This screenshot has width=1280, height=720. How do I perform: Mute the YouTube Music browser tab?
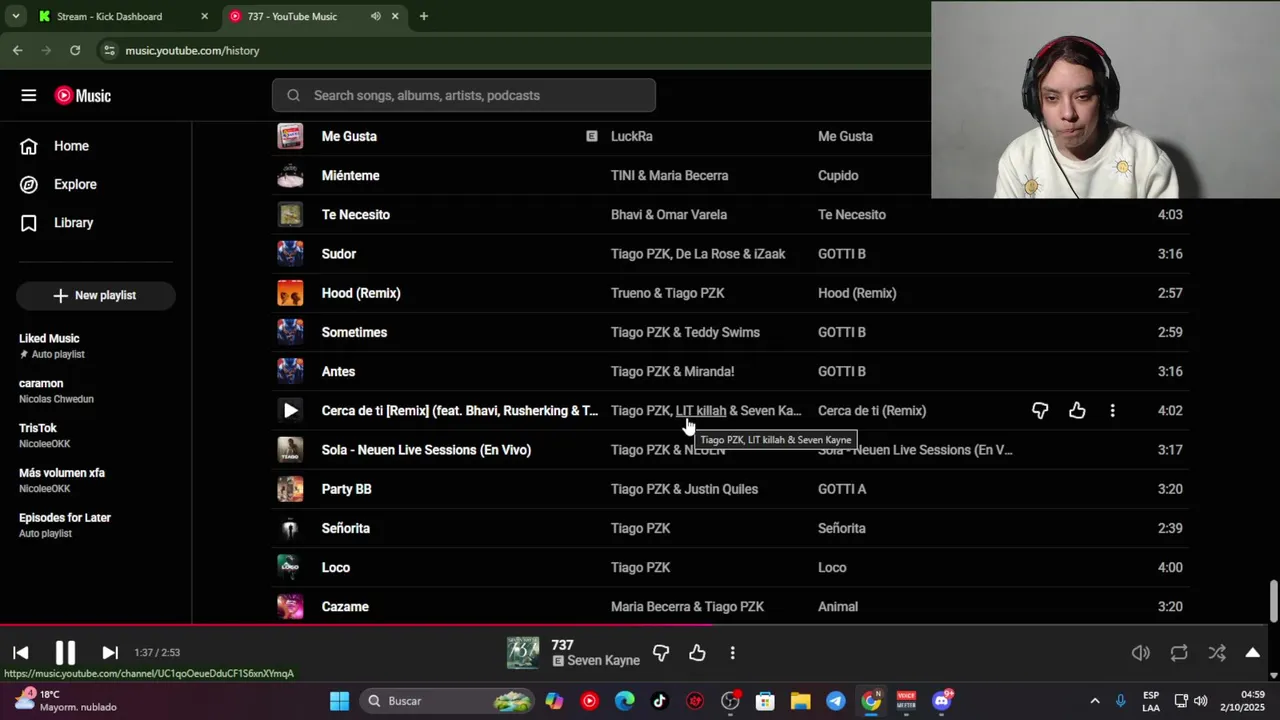click(375, 16)
